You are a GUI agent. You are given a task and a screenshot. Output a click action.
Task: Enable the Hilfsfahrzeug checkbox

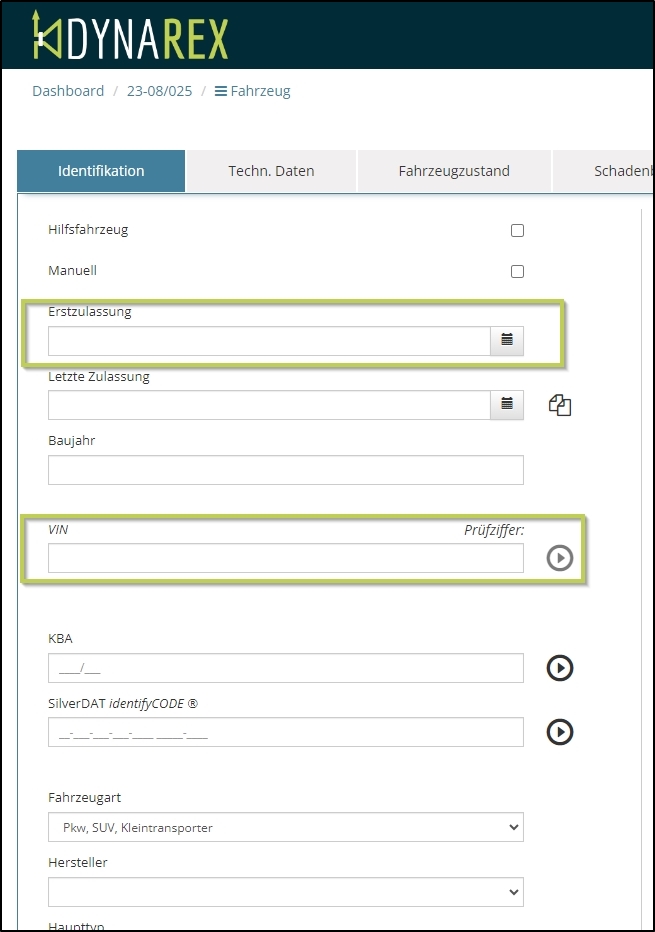pos(517,231)
